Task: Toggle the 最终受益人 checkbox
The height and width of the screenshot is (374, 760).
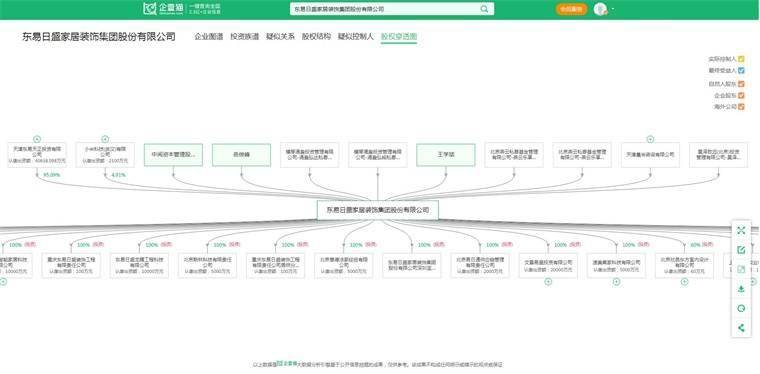Action: (x=741, y=71)
